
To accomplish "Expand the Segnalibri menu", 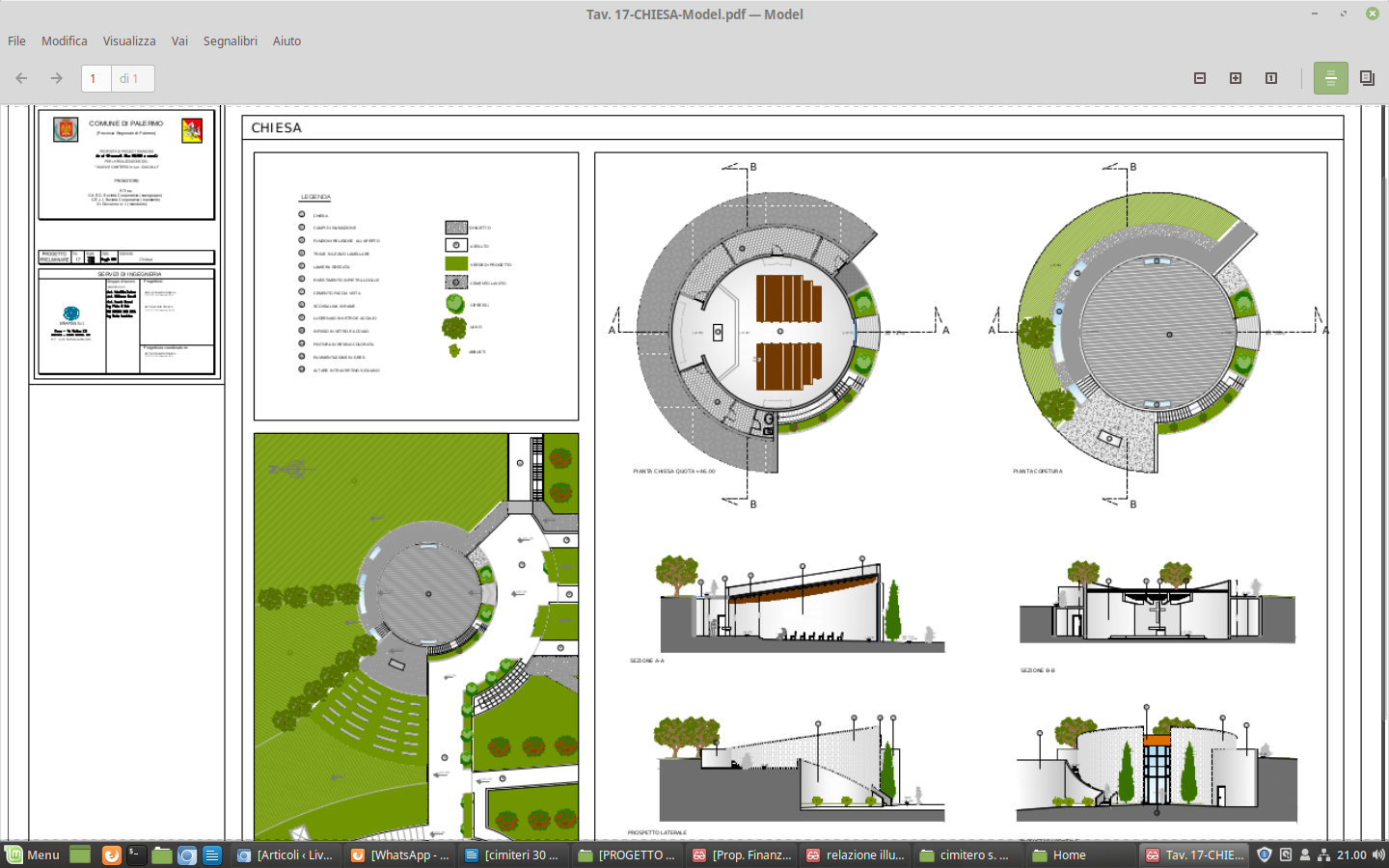I will (230, 41).
